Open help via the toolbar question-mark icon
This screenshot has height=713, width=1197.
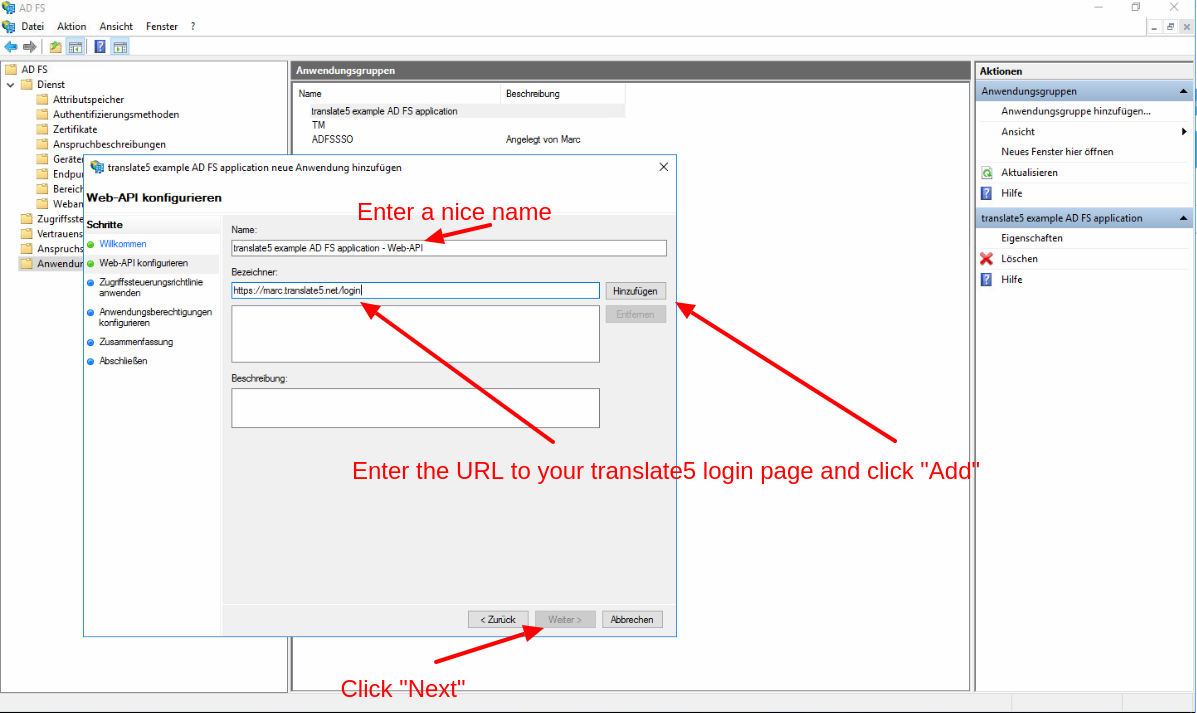pyautogui.click(x=100, y=47)
